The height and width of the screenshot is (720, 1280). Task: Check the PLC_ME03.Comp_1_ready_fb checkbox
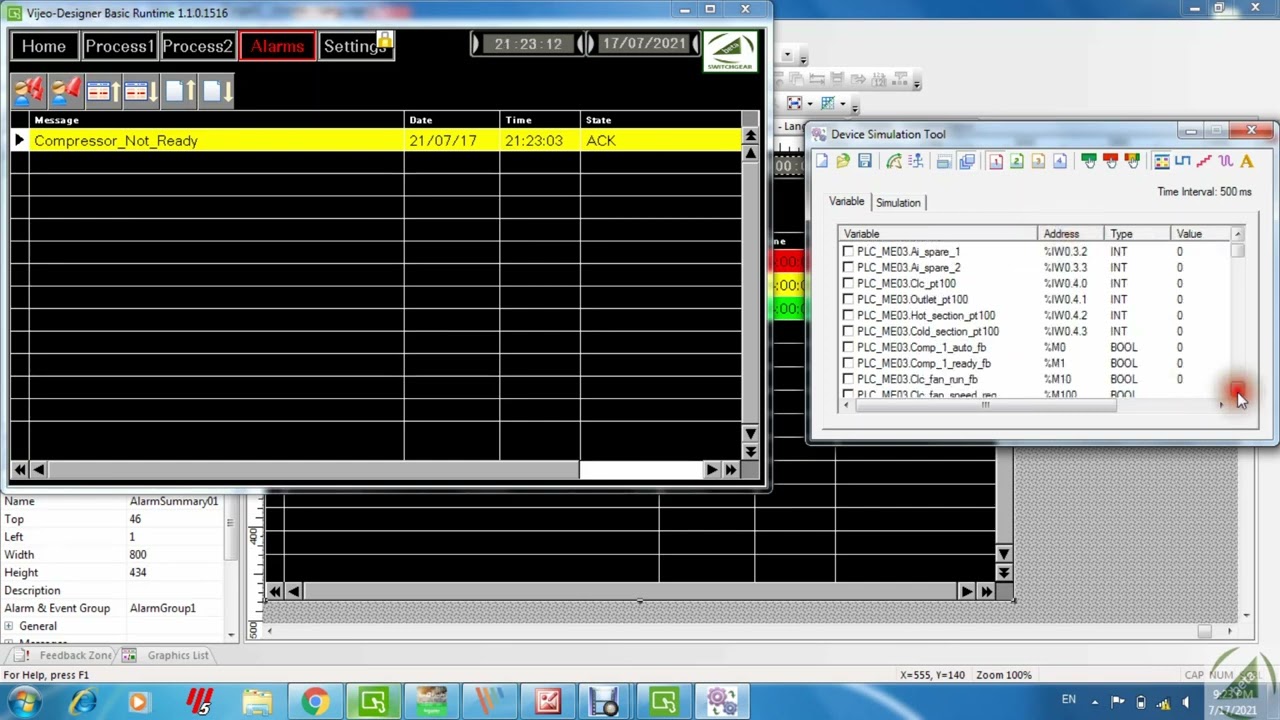click(x=848, y=364)
